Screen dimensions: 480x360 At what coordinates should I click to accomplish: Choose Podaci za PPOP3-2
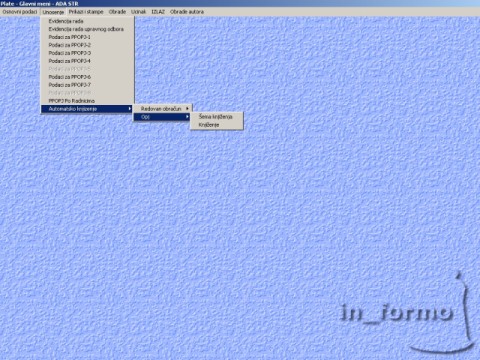pos(87,45)
